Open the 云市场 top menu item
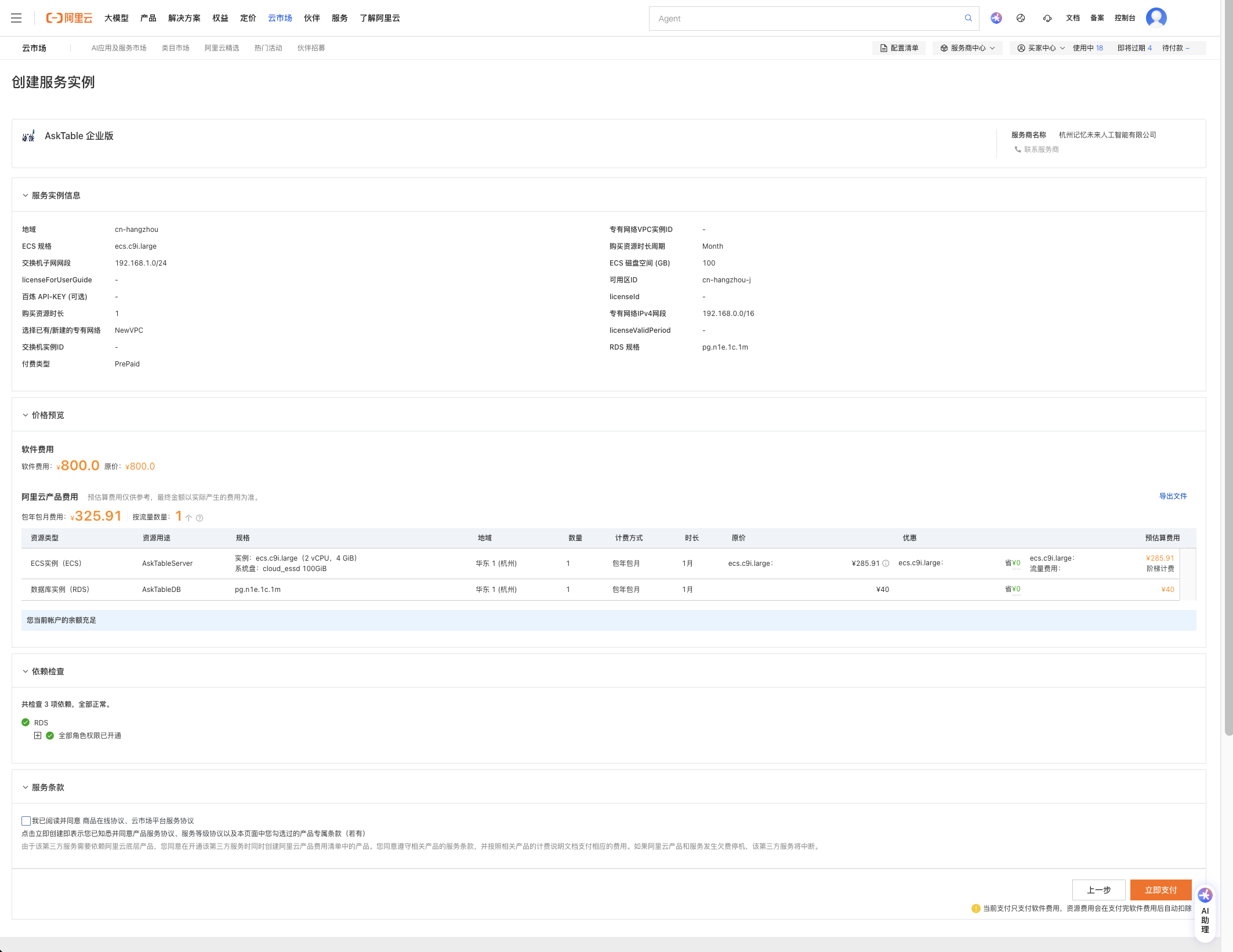 (x=280, y=18)
